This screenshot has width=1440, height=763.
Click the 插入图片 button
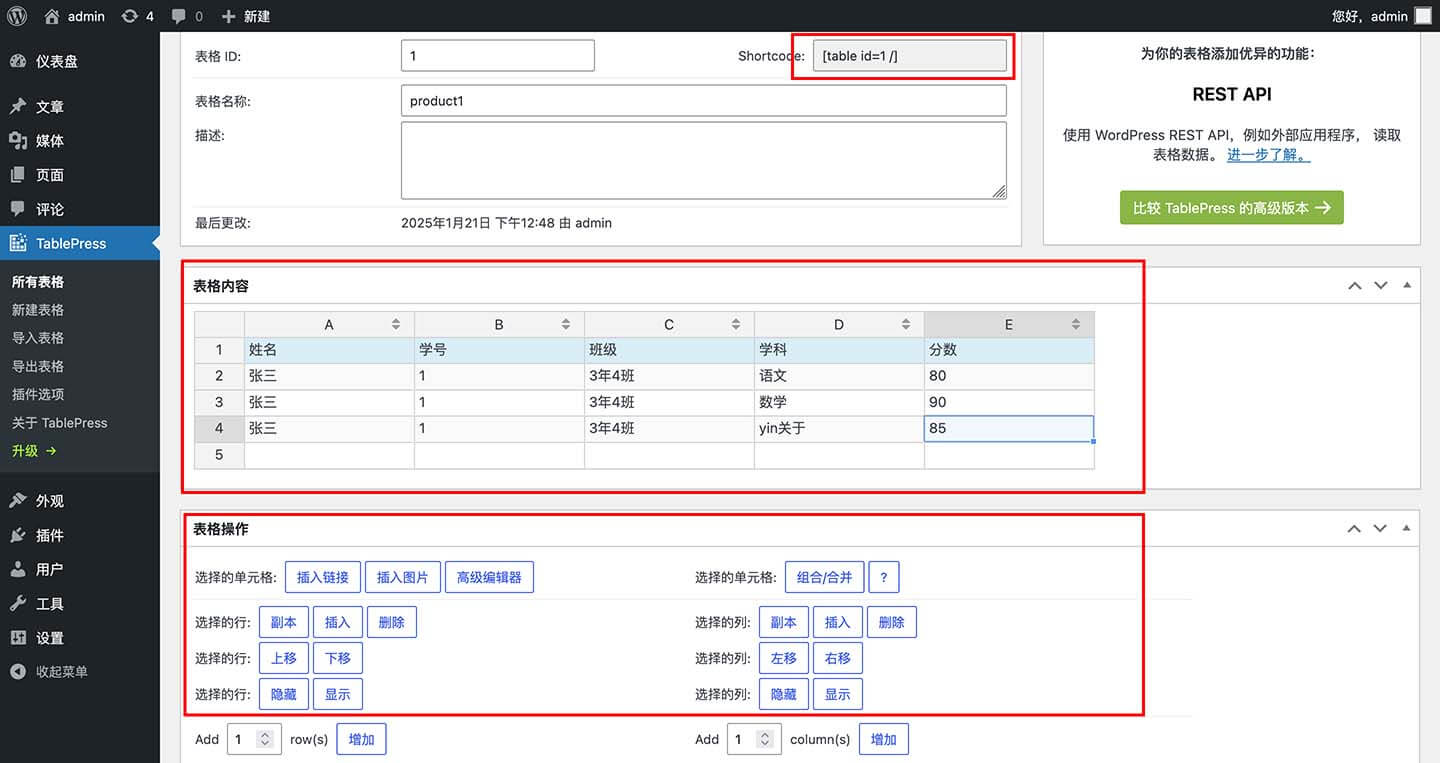pyautogui.click(x=403, y=577)
